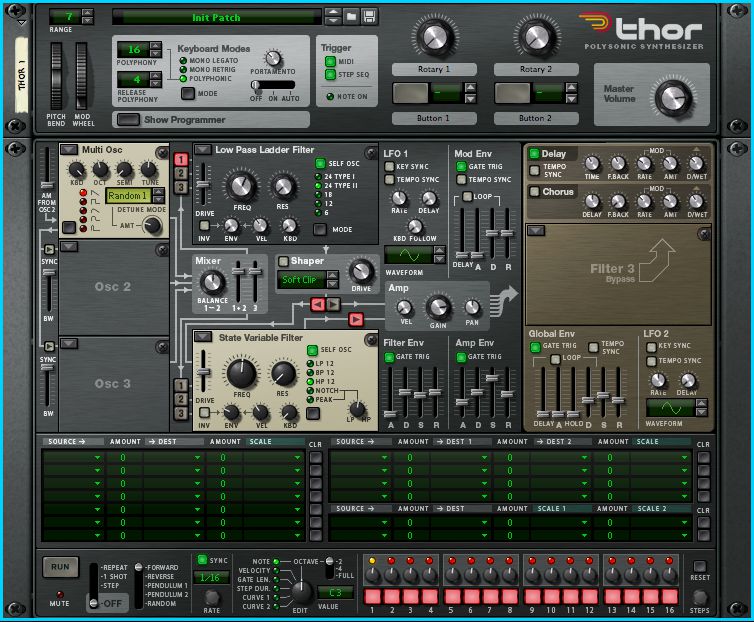754x622 pixels.
Task: Toggle the Shaper on/off button
Action: click(284, 261)
